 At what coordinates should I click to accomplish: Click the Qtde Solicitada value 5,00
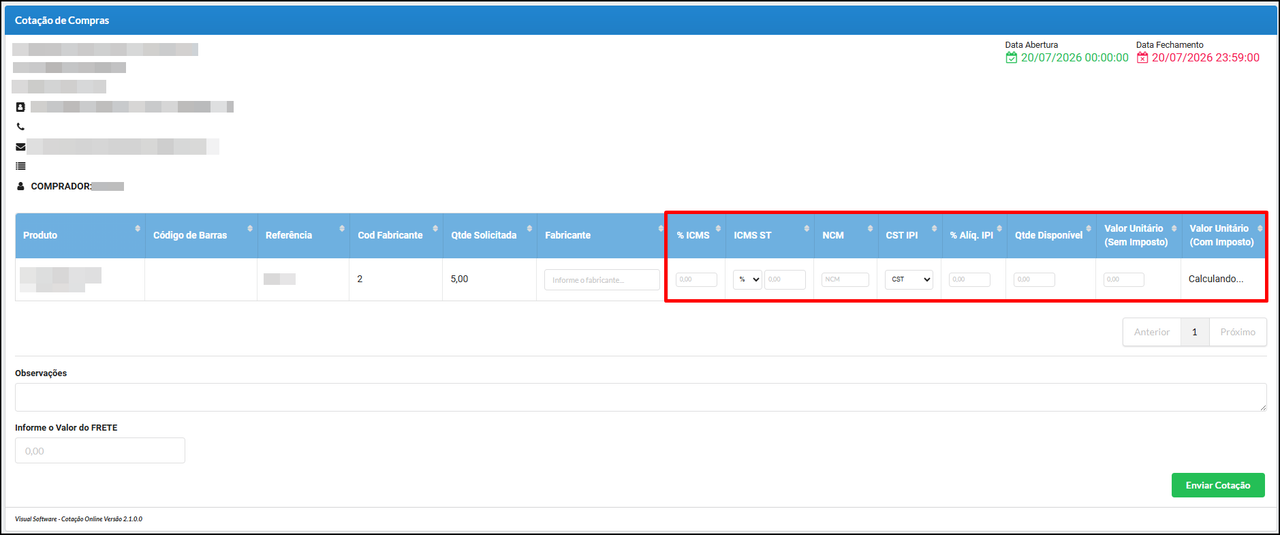click(x=459, y=279)
